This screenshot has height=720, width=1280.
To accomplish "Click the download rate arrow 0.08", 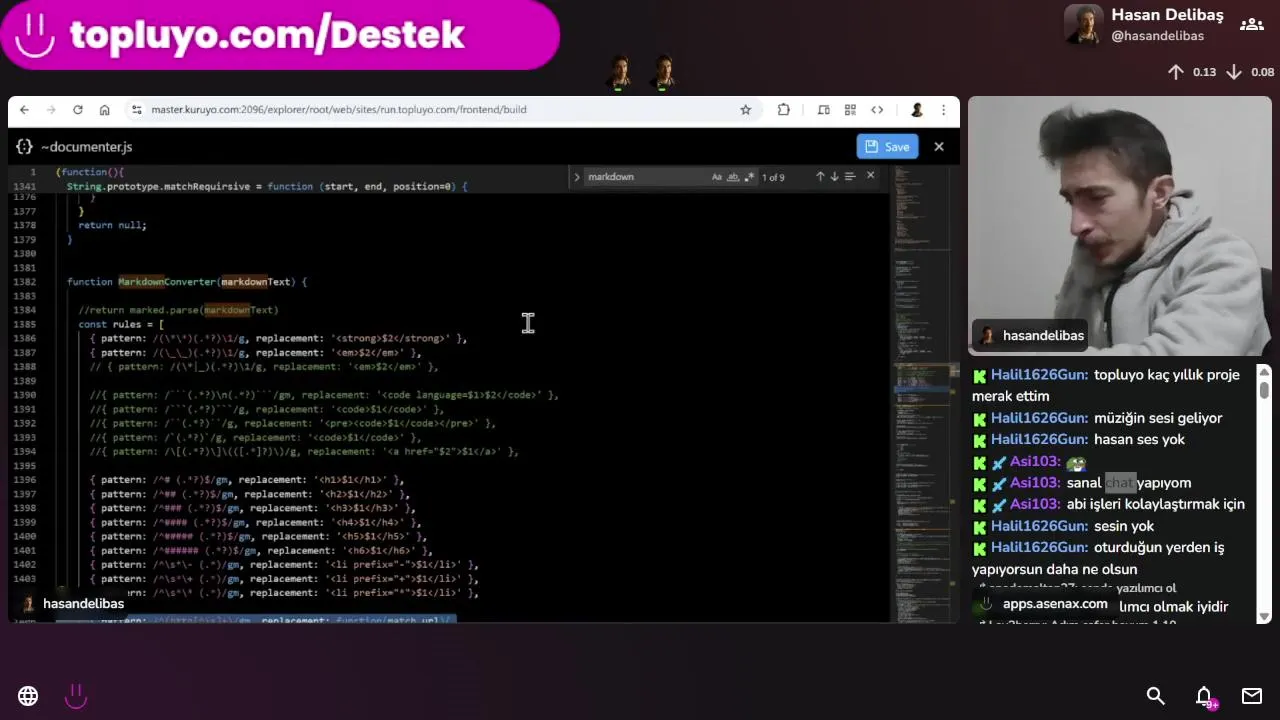I will [1234, 72].
